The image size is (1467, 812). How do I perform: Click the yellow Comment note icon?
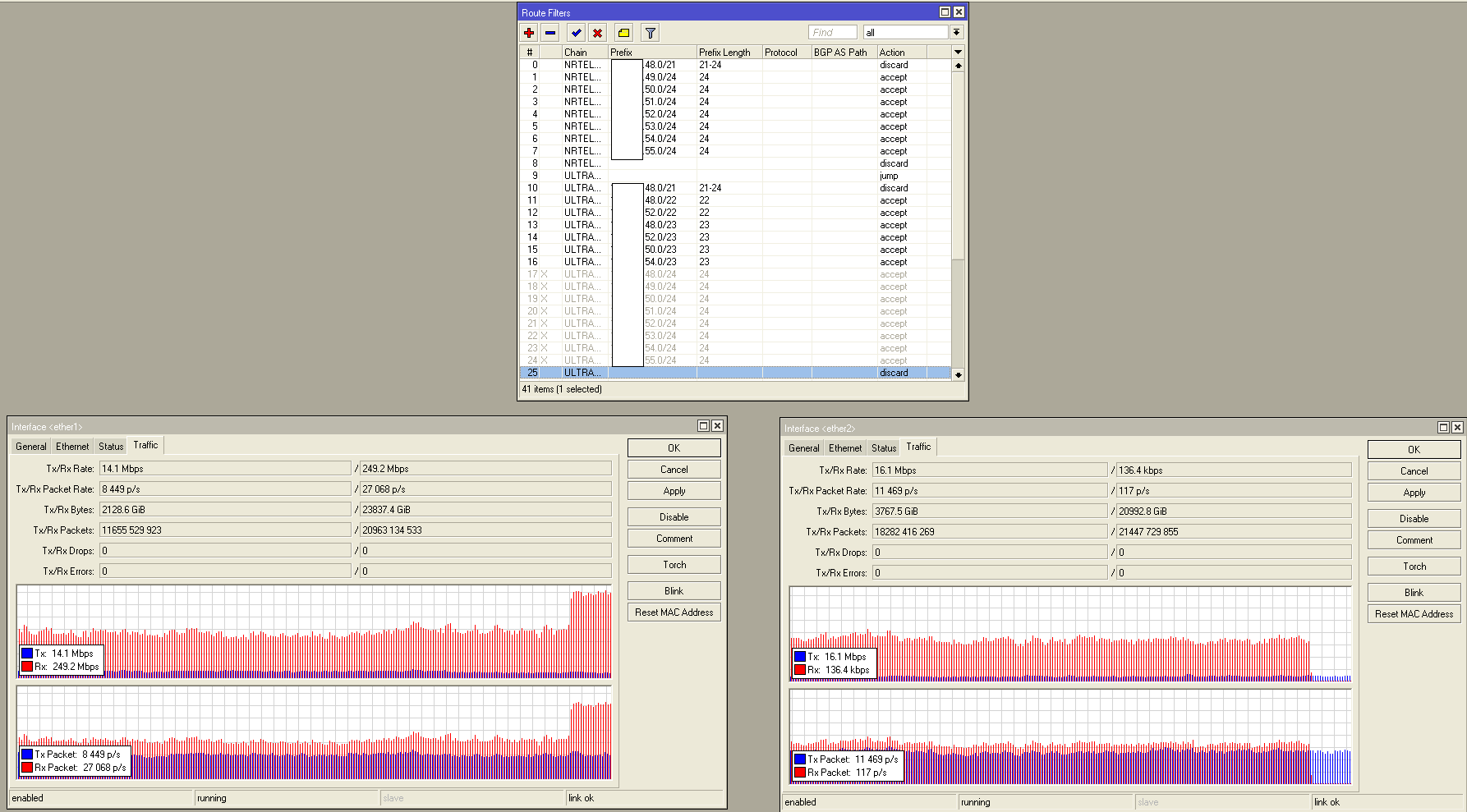[624, 33]
